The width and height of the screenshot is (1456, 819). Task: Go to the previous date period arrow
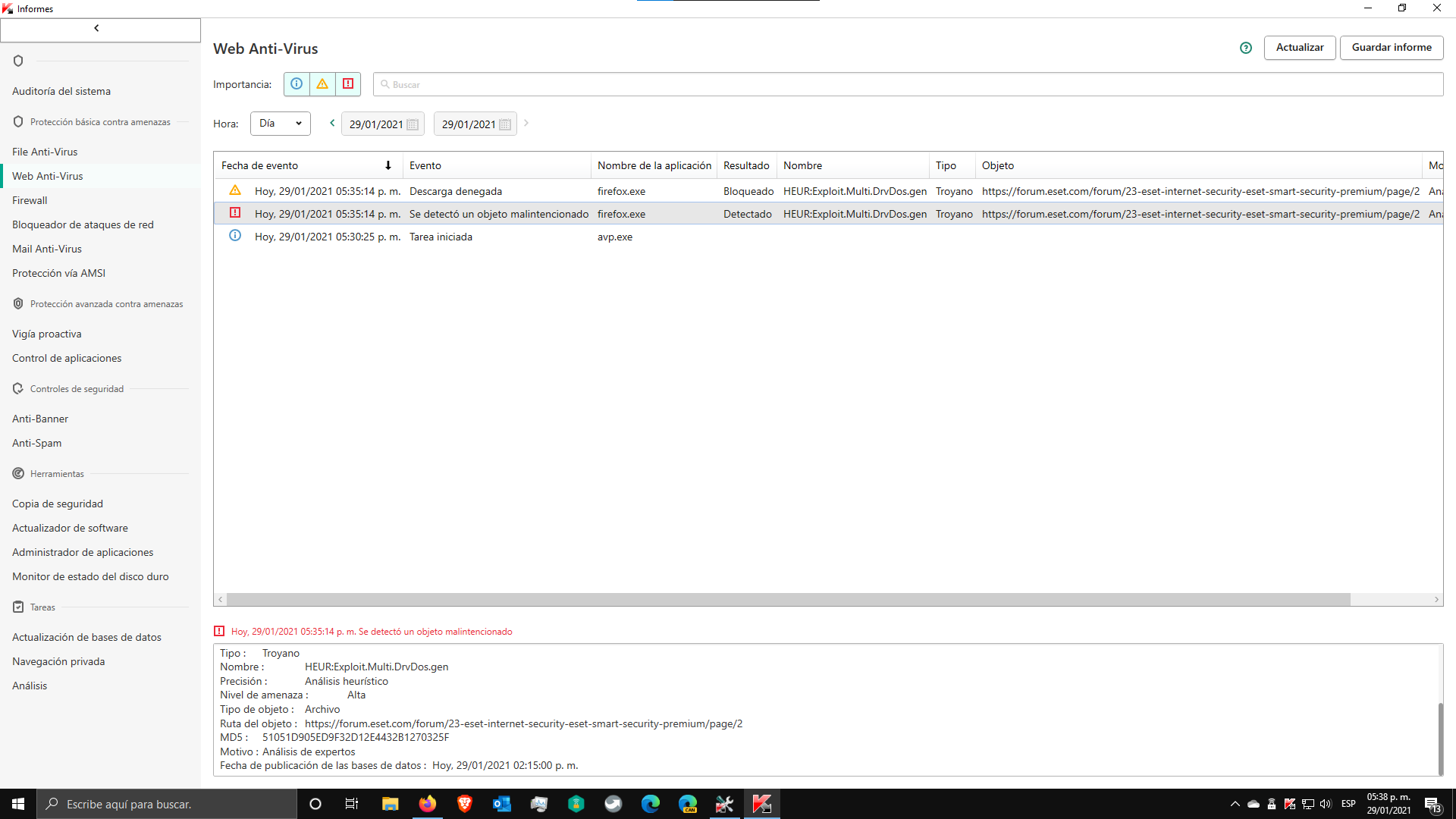(332, 123)
